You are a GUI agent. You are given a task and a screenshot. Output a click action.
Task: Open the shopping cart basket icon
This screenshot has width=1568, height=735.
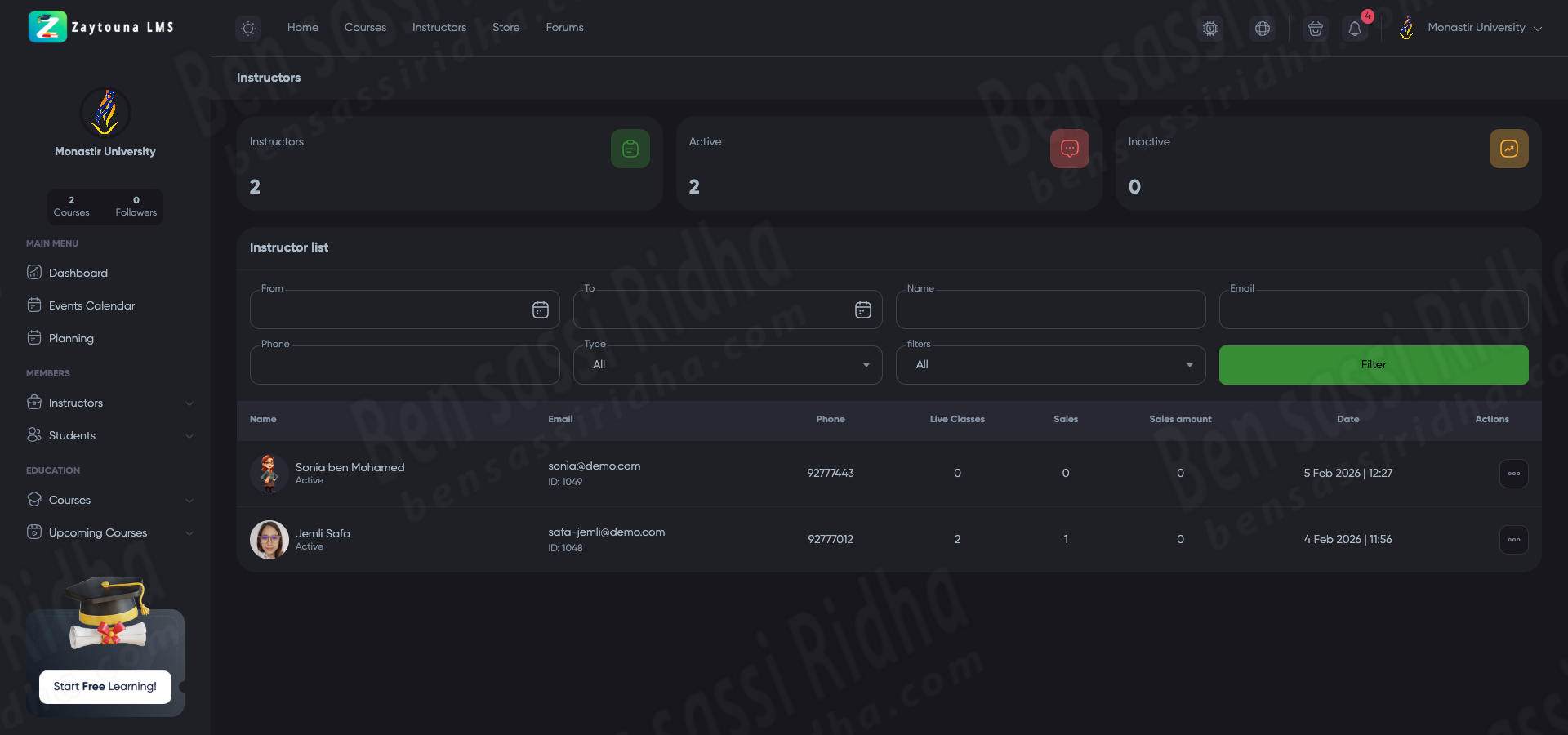pyautogui.click(x=1315, y=29)
